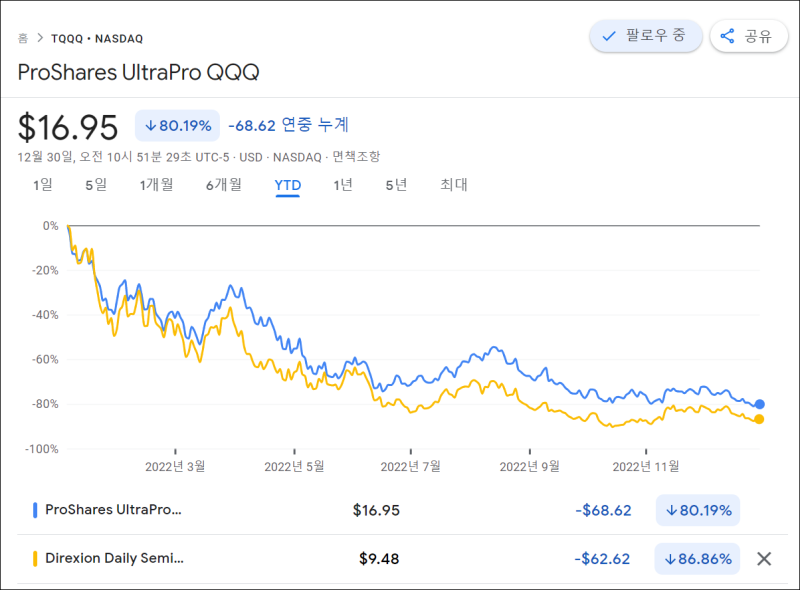Click blue color bar of ProShares row
The width and height of the screenshot is (800, 590).
pos(35,510)
